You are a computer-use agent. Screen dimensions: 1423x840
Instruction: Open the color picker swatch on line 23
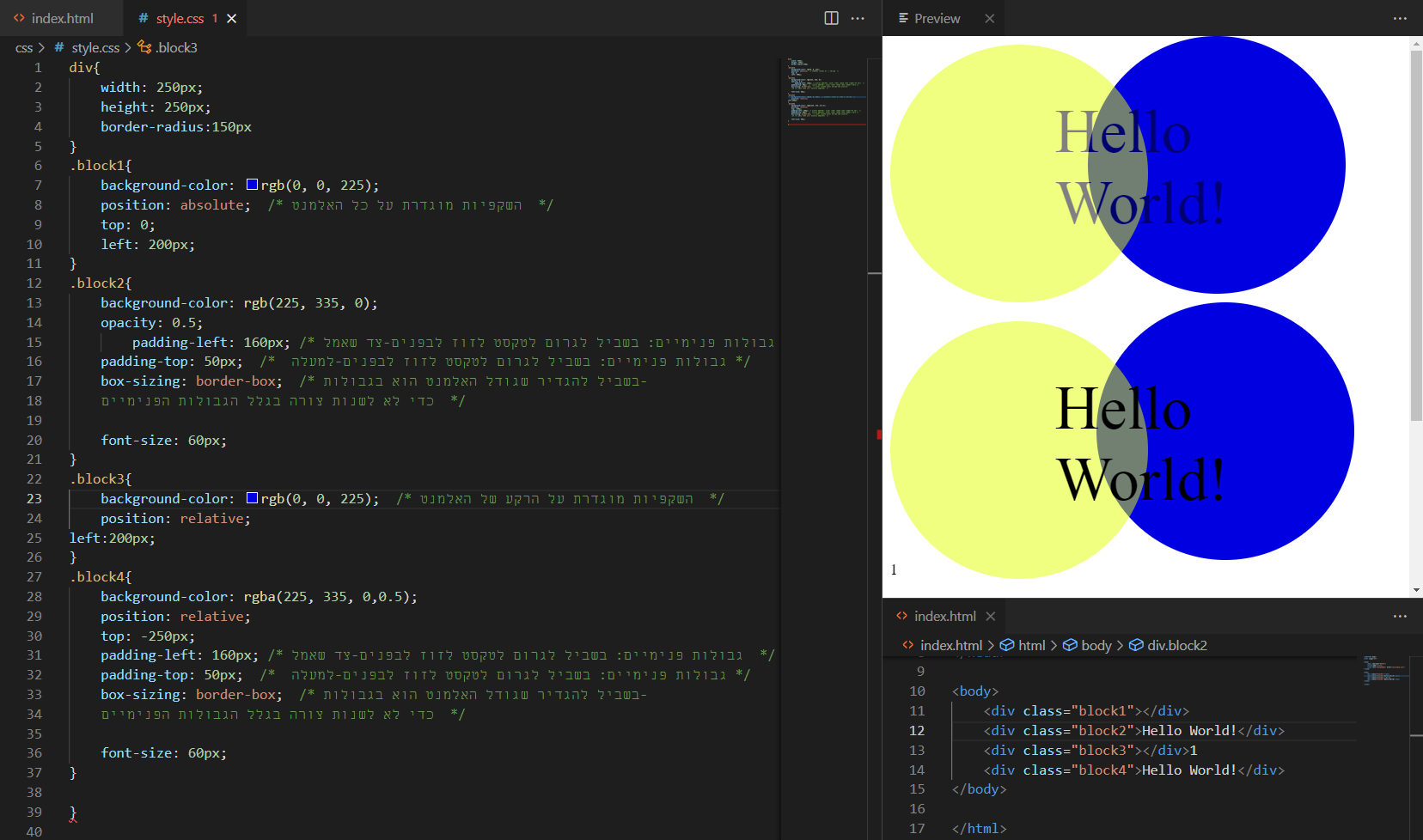tap(252, 498)
